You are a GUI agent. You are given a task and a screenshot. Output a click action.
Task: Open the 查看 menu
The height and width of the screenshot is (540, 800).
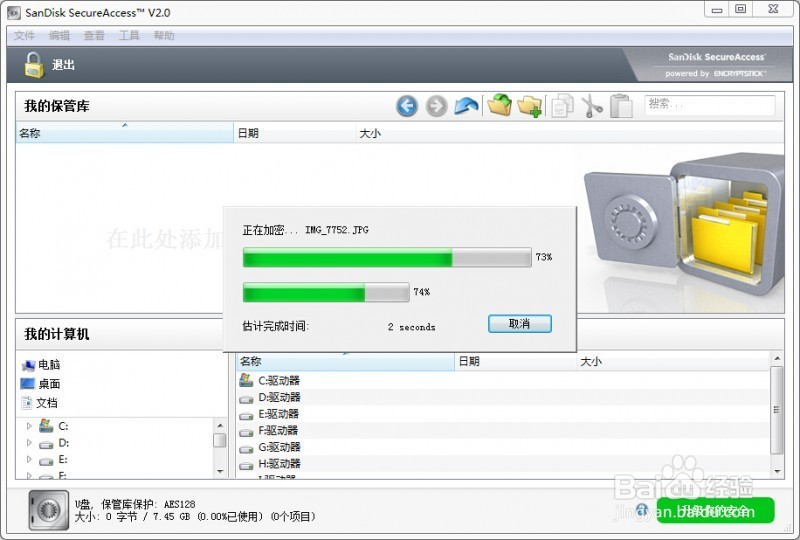pos(94,35)
